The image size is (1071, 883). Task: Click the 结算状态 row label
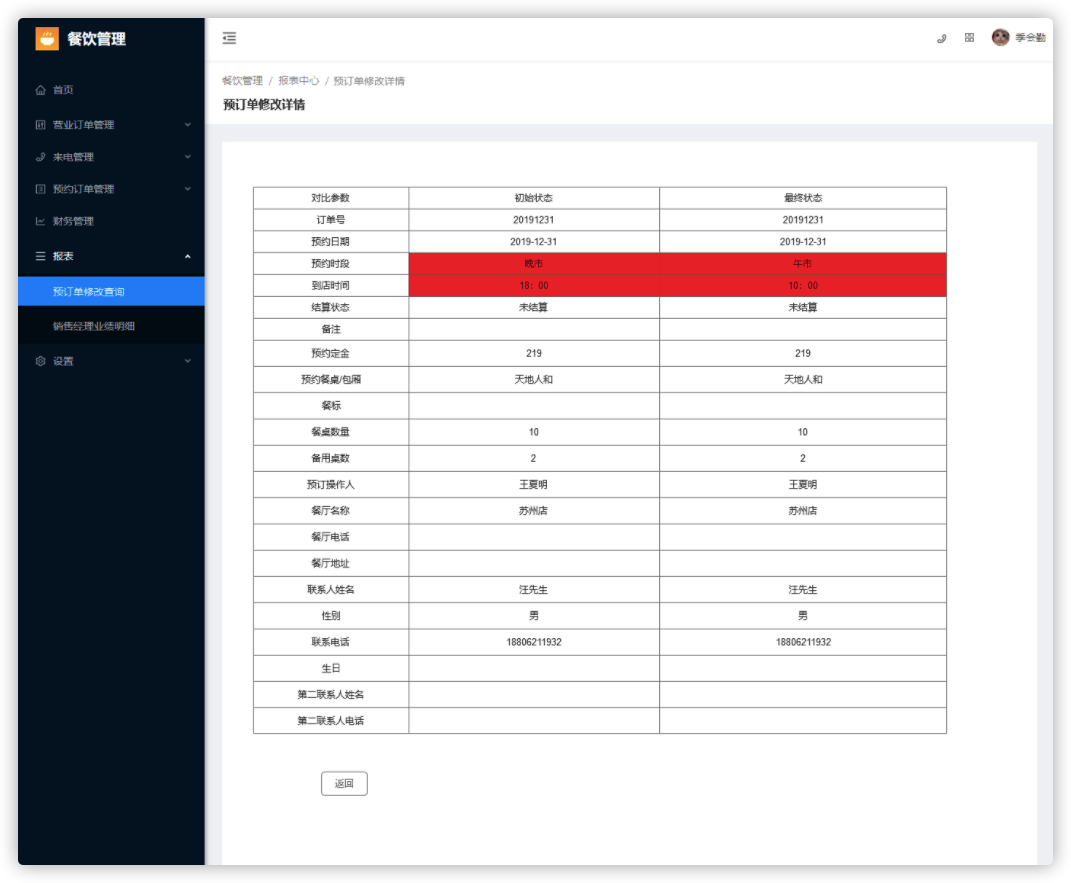[331, 307]
